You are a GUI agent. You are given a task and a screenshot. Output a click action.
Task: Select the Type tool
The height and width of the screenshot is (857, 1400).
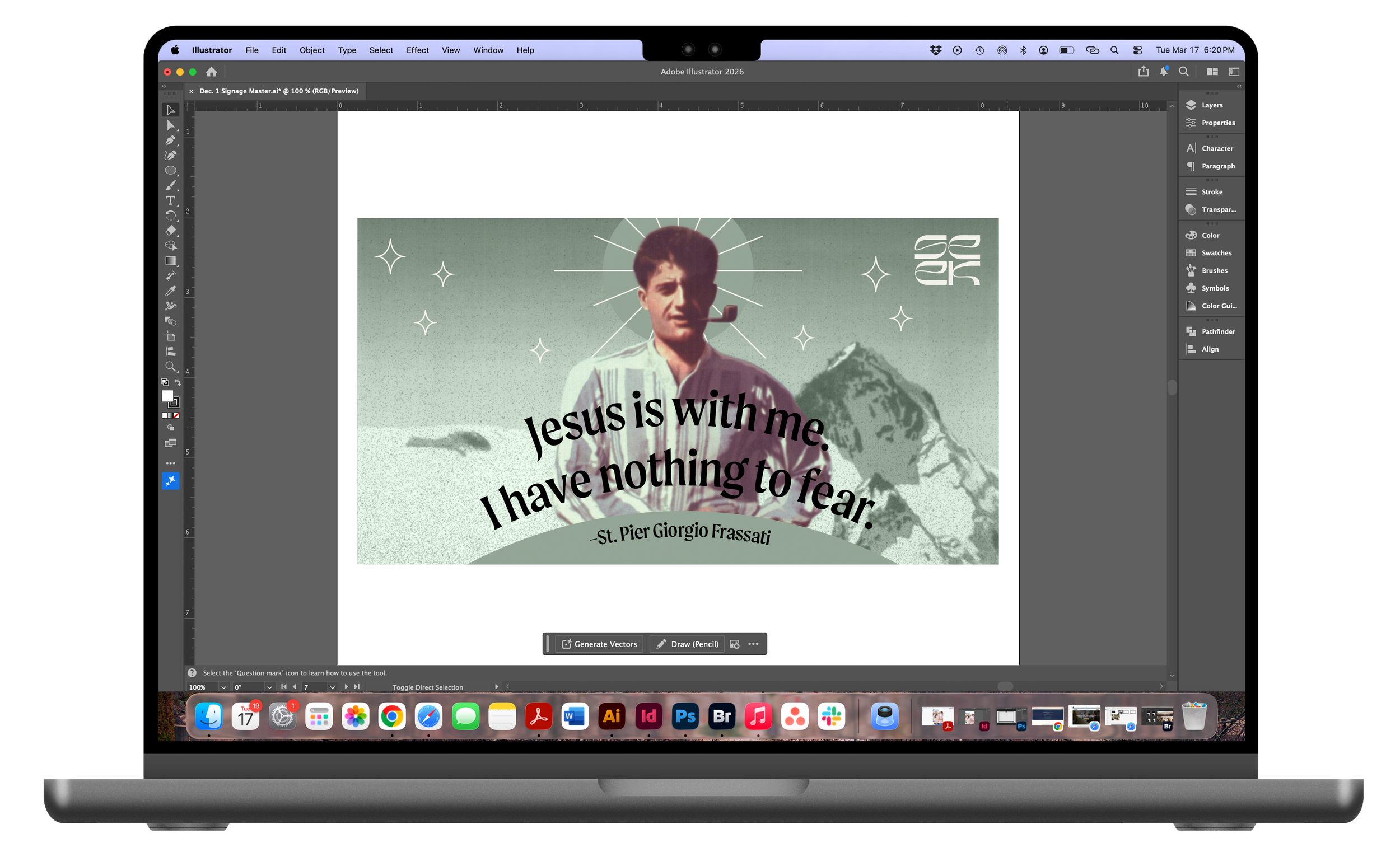coord(170,200)
